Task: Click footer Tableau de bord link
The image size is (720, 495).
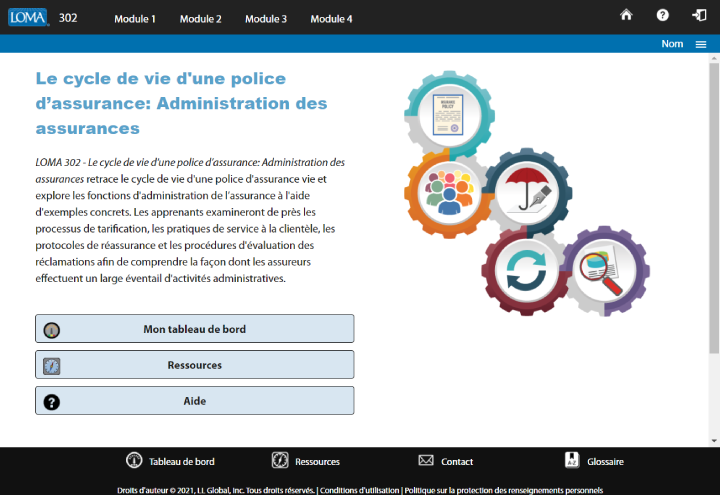Action: pos(181,461)
